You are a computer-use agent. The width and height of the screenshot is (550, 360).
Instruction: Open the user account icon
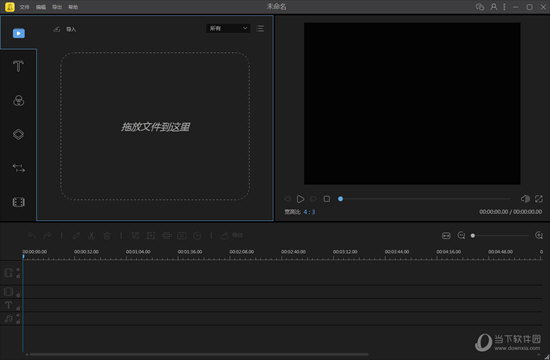pyautogui.click(x=494, y=7)
